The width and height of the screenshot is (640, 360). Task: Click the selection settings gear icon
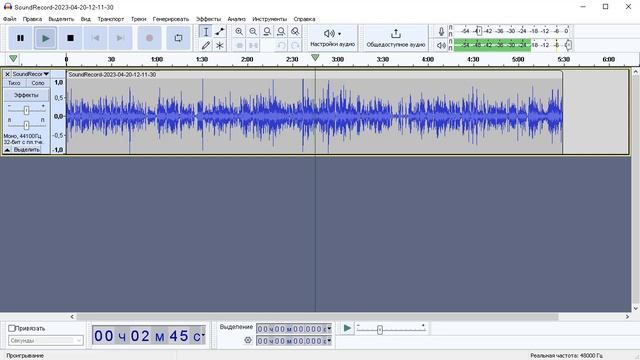[248, 340]
